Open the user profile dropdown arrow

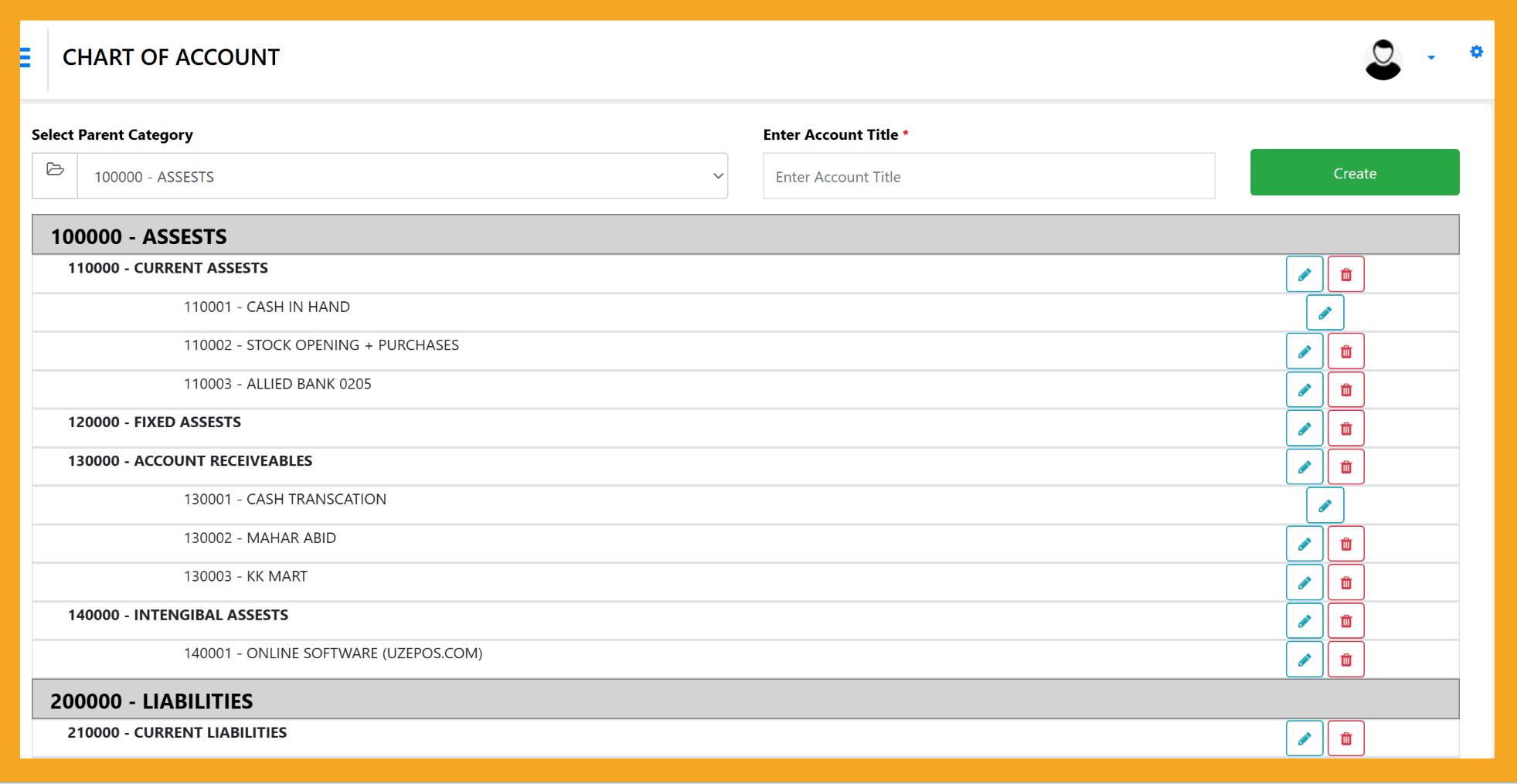[1432, 58]
